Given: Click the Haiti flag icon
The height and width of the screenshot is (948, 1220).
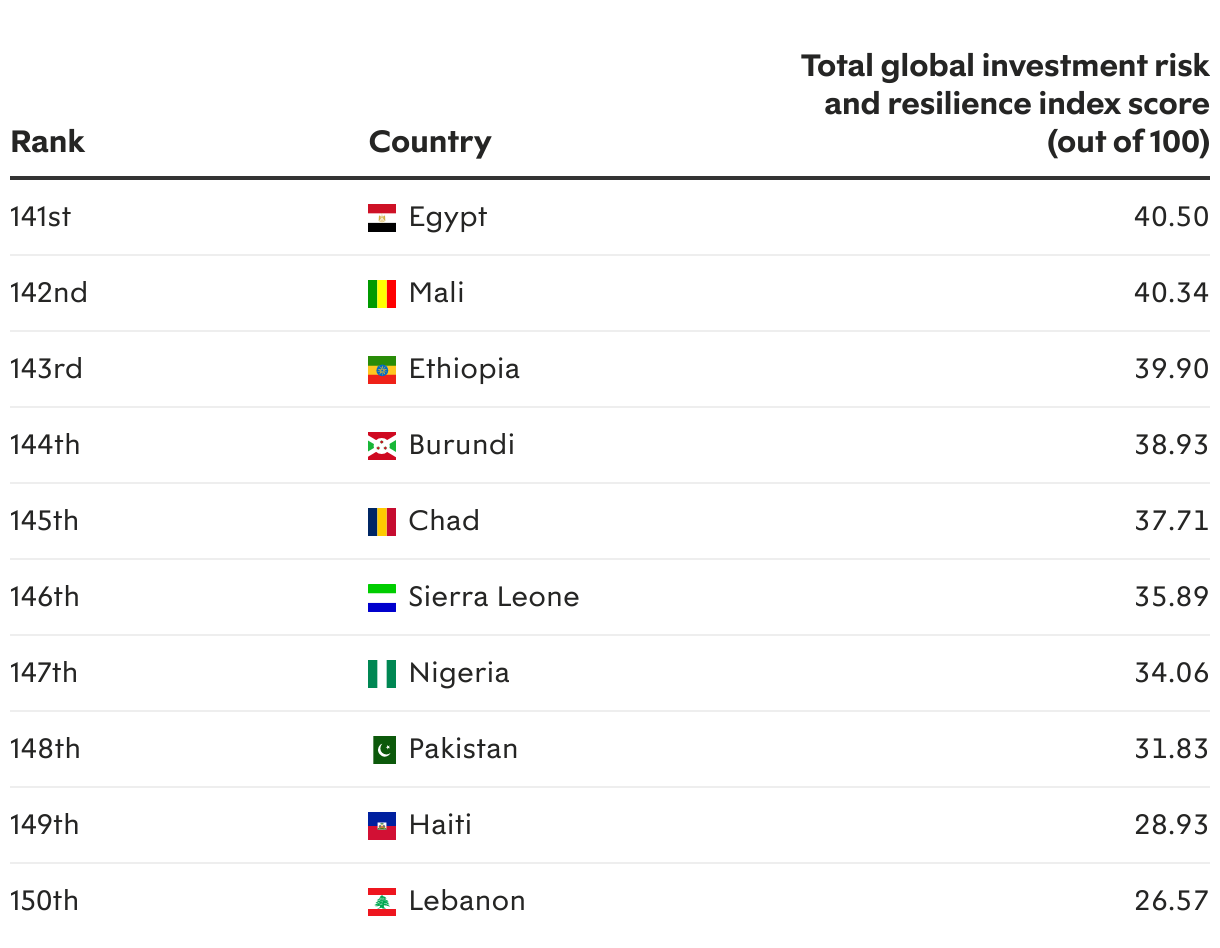Looking at the screenshot, I should tap(382, 826).
